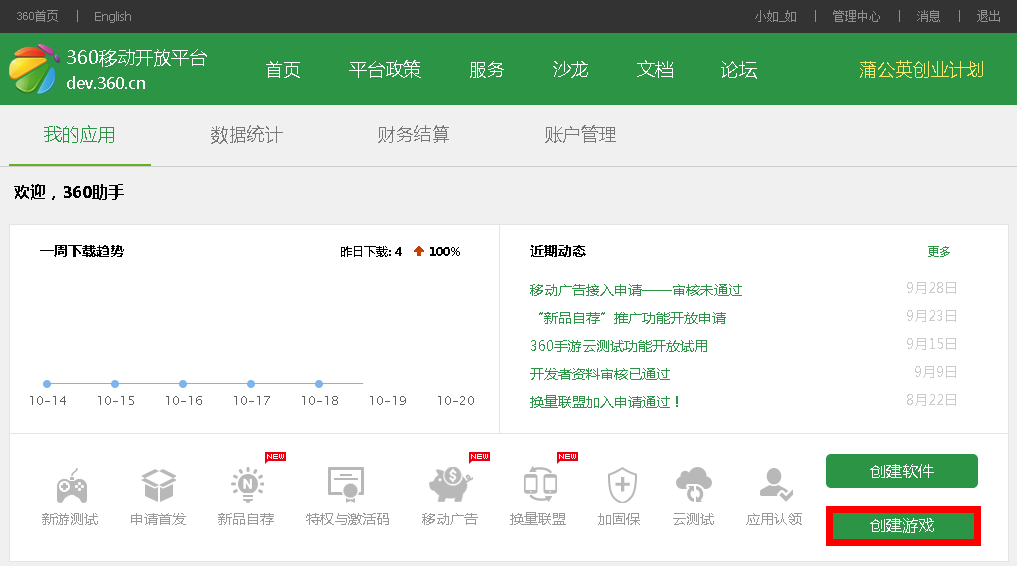Click the 昨日下载: 4 statistic text
The height and width of the screenshot is (566, 1017).
click(x=371, y=252)
